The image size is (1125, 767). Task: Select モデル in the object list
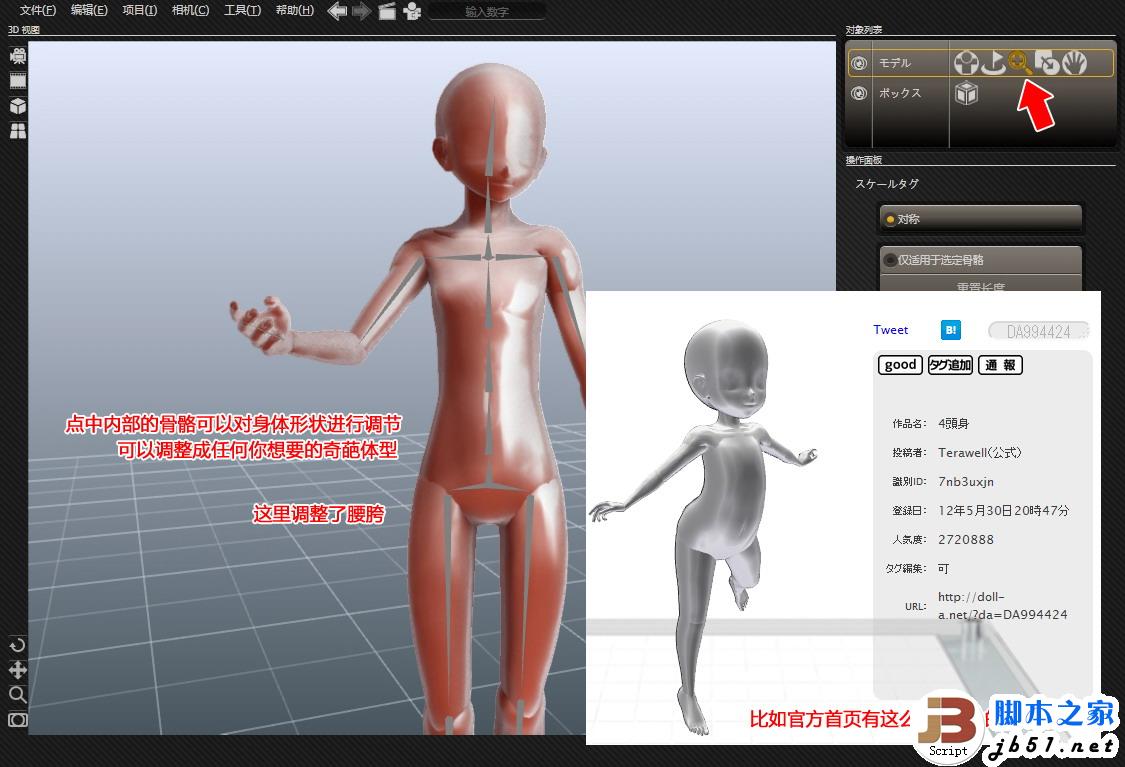point(895,63)
